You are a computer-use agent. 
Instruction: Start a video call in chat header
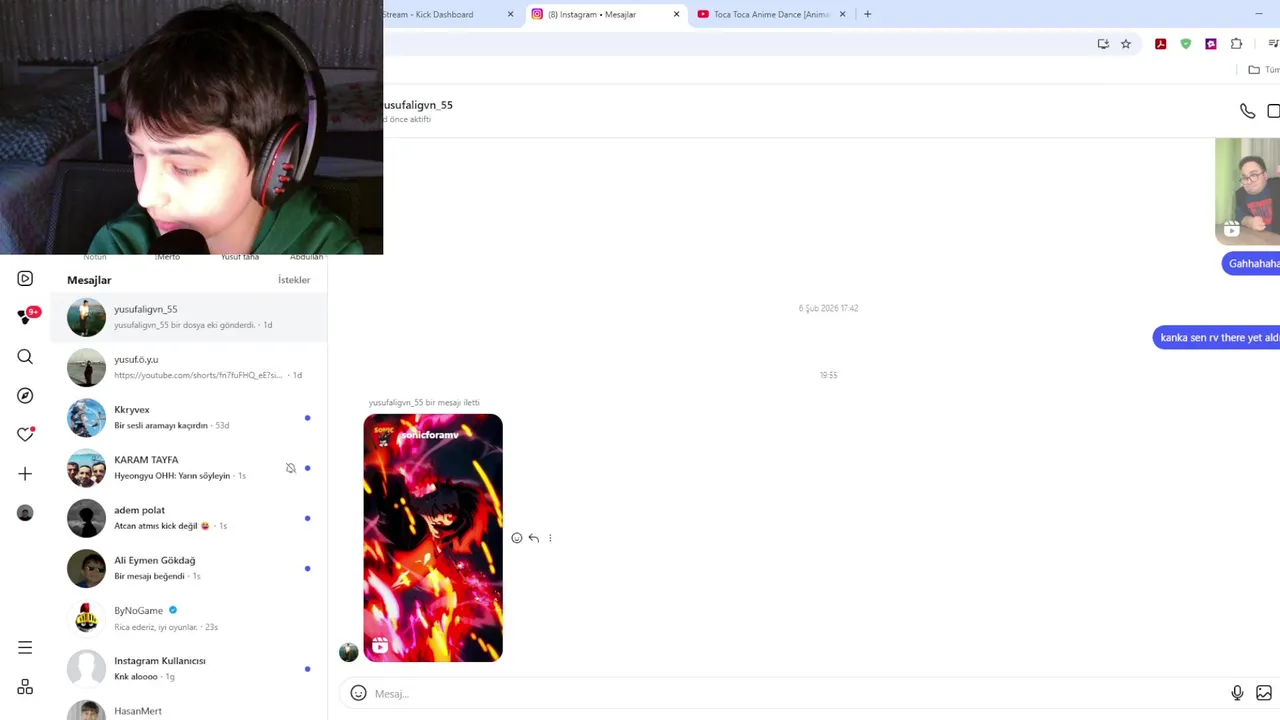pos(1274,111)
